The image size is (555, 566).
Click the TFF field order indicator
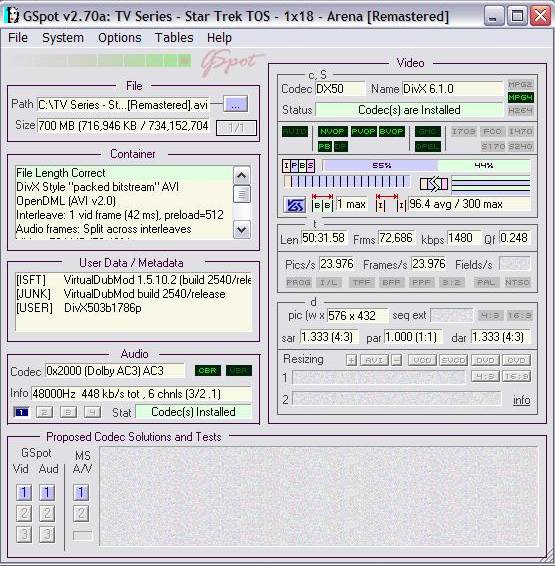coord(361,282)
